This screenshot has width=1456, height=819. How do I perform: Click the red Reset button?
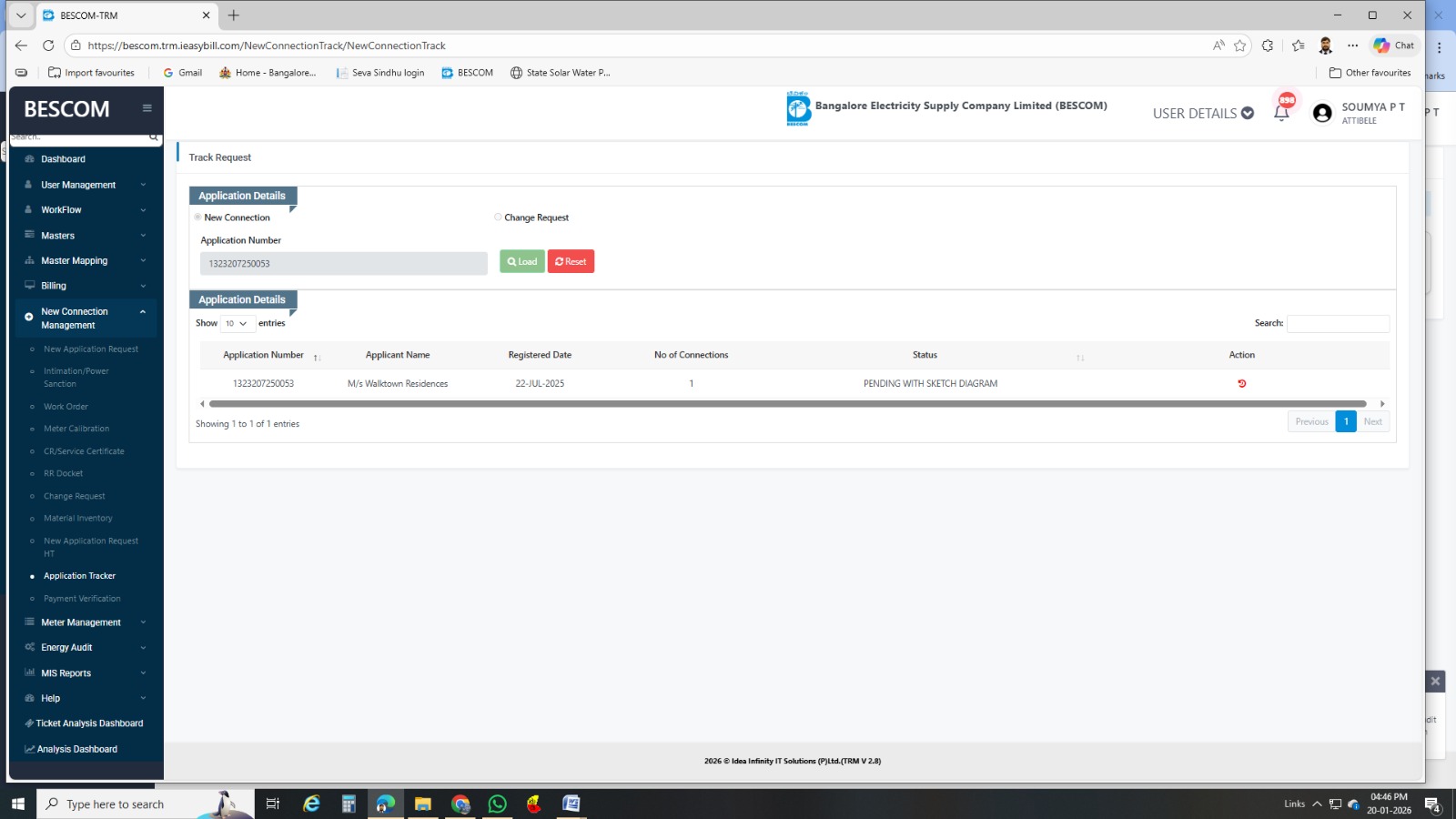tap(571, 262)
